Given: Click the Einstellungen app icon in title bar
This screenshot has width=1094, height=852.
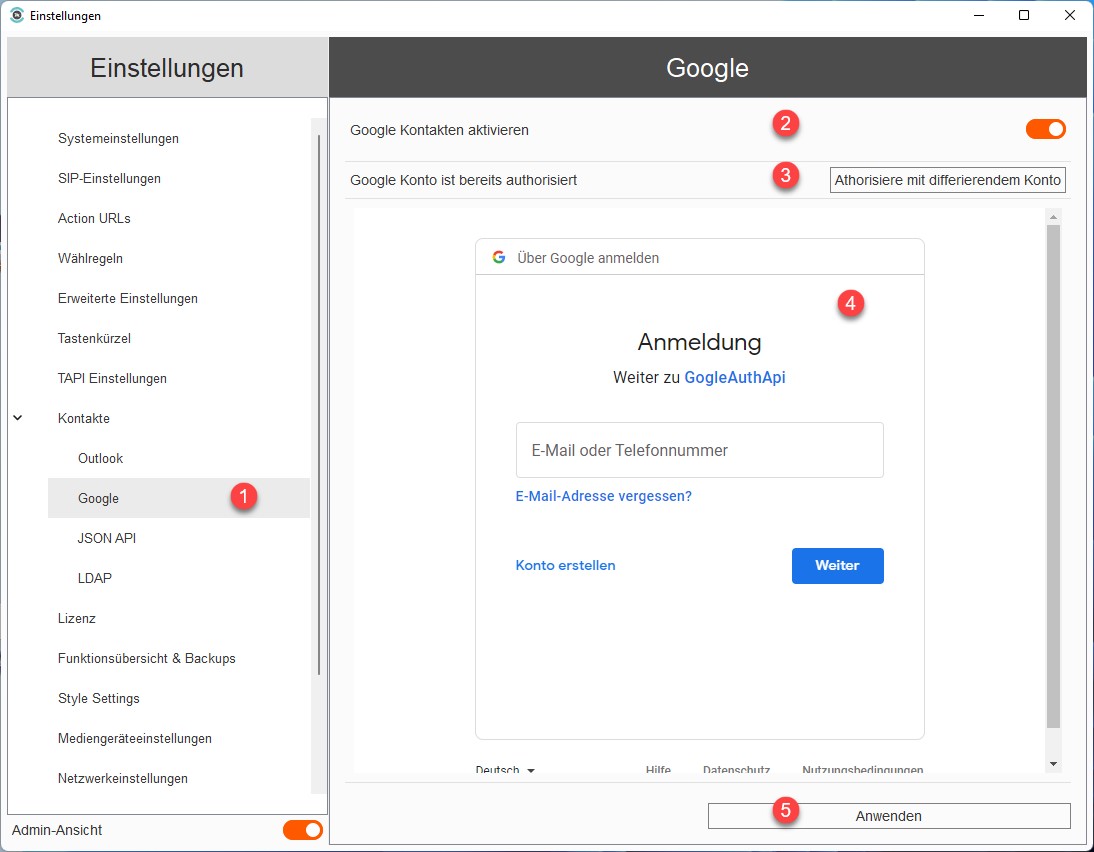Looking at the screenshot, I should [17, 15].
